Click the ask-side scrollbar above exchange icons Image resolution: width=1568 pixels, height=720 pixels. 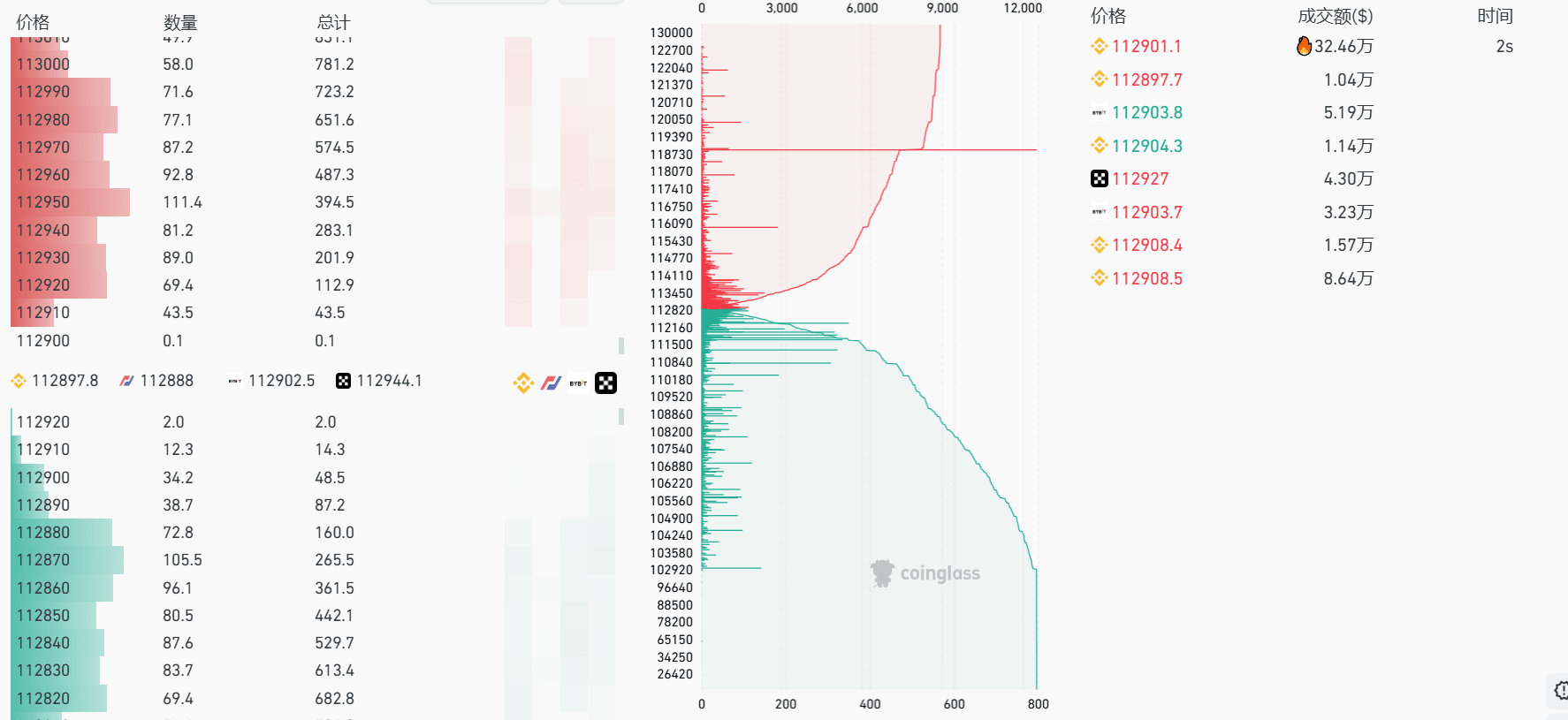[x=621, y=345]
